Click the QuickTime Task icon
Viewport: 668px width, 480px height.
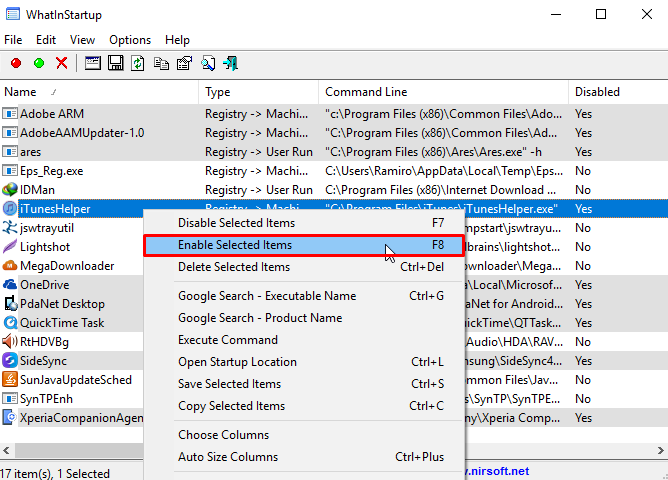click(10, 323)
